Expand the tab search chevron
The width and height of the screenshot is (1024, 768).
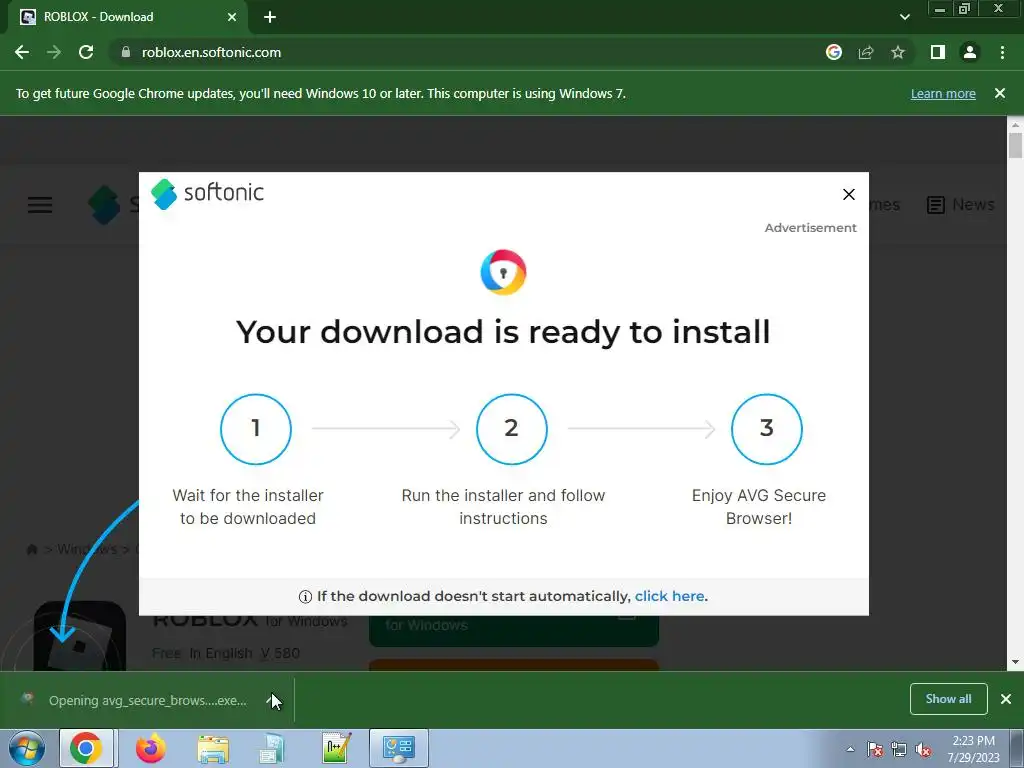click(904, 17)
